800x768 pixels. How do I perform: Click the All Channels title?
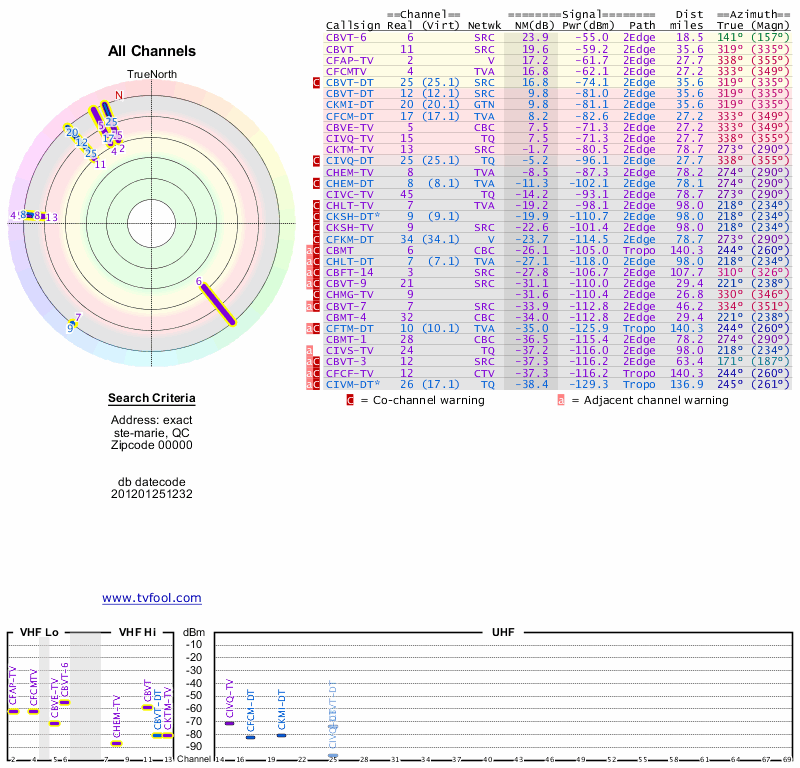(152, 51)
